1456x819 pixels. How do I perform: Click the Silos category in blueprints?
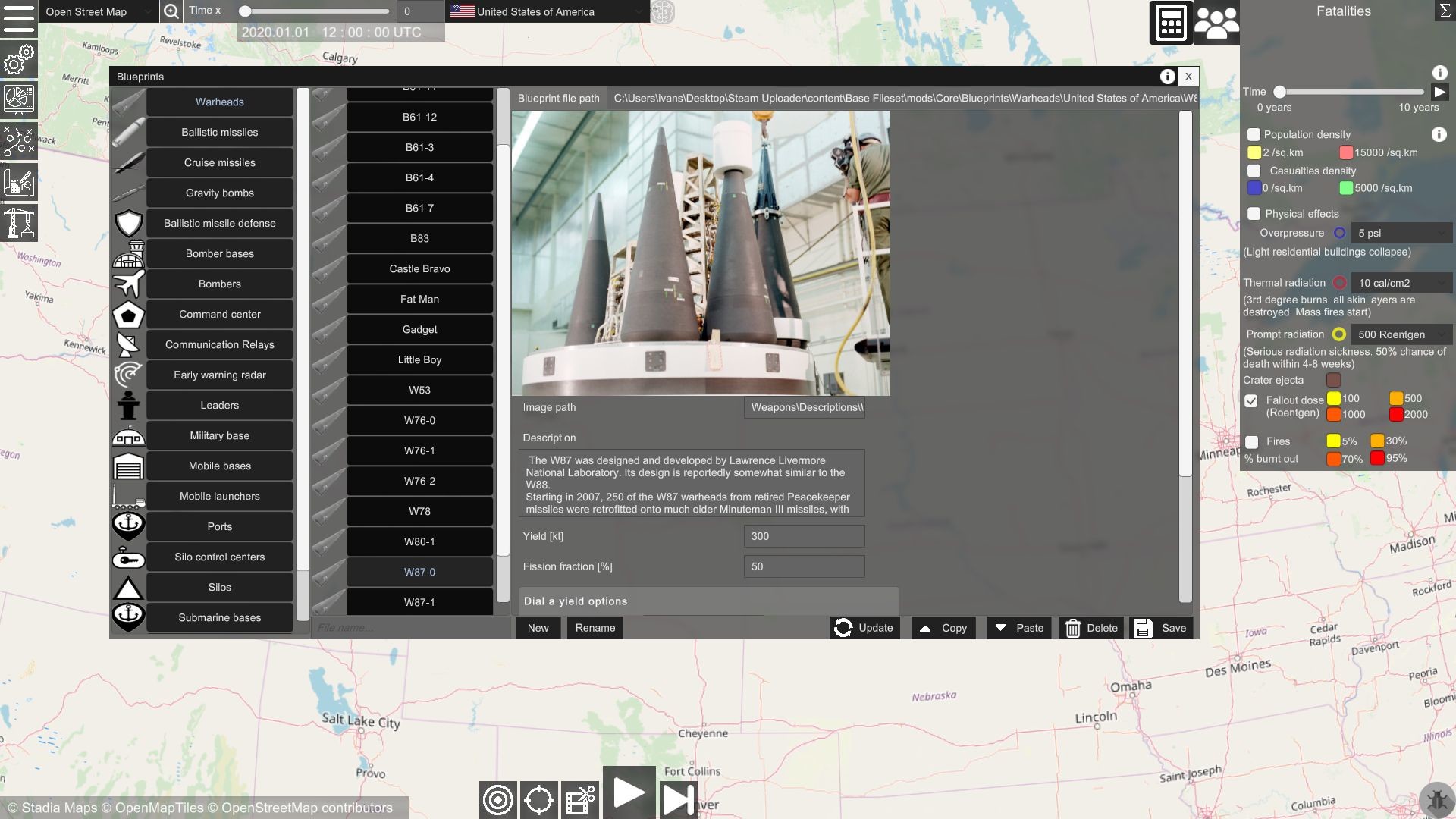219,587
